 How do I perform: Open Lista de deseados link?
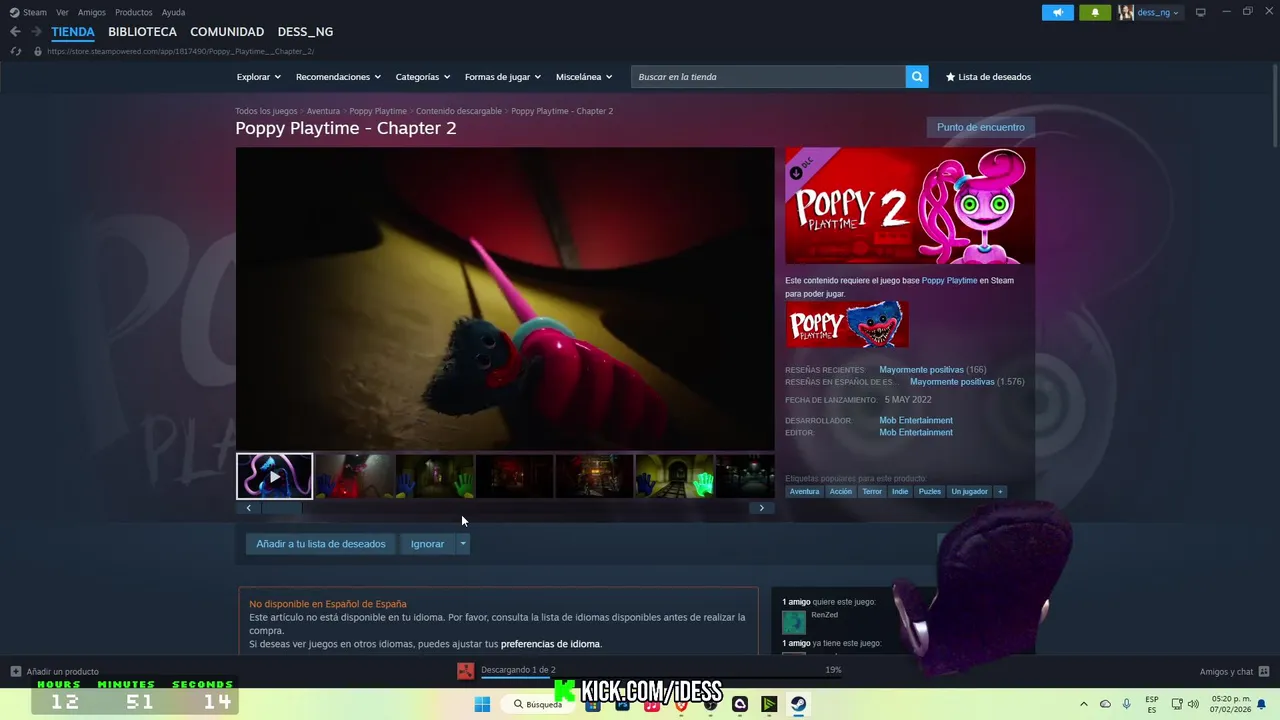(988, 77)
